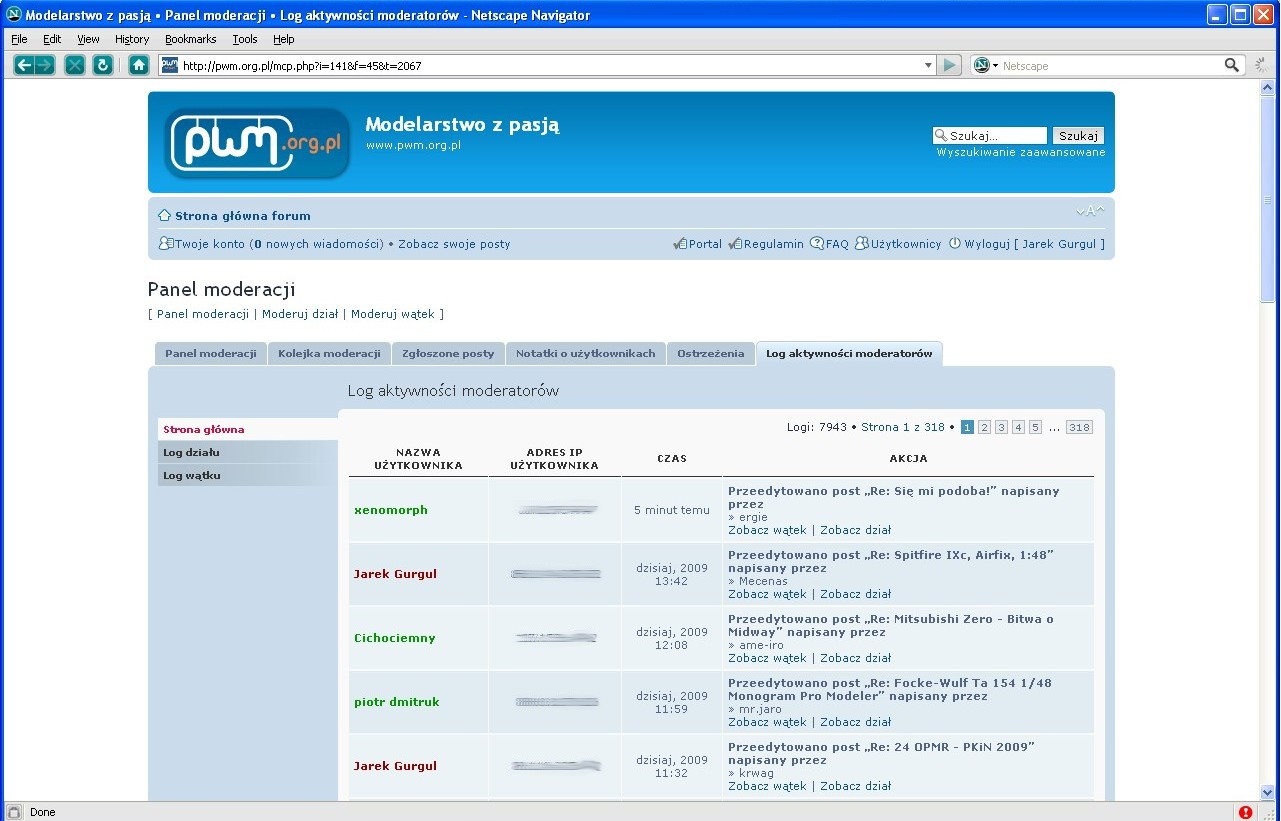
Task: Switch to the Kolejka moderacji tab
Action: click(329, 353)
